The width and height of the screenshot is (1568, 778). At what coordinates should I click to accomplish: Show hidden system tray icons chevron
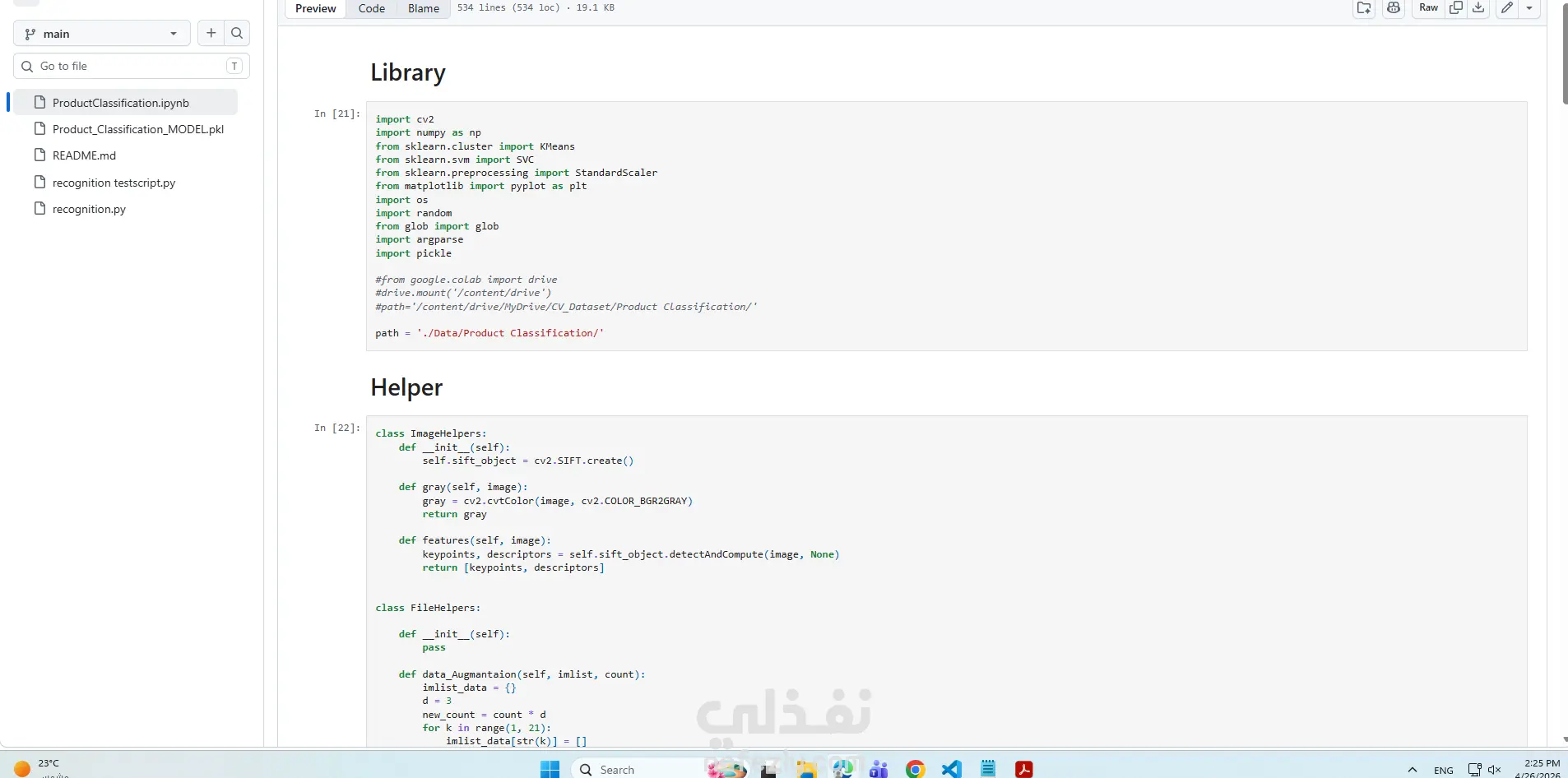click(x=1413, y=770)
